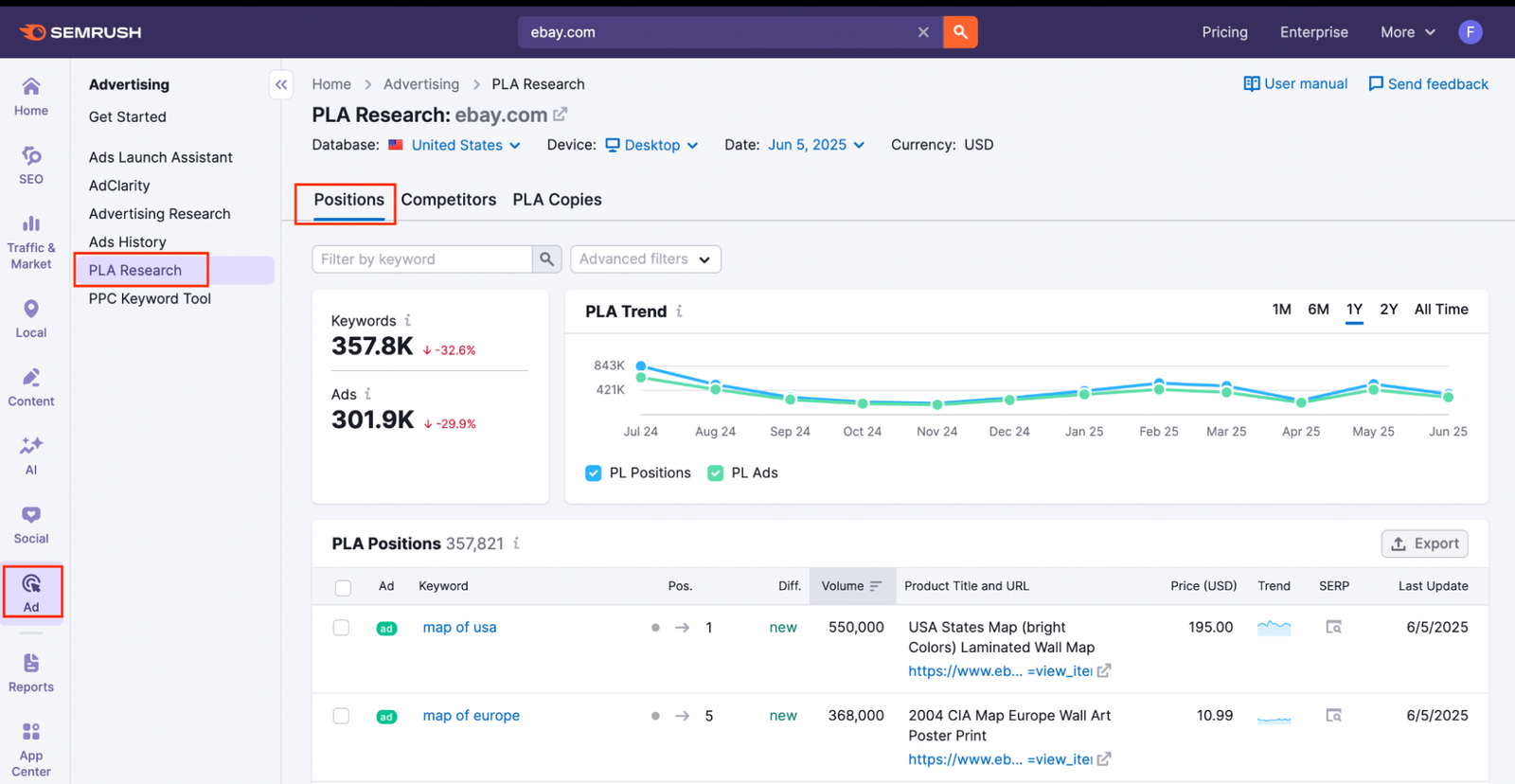Type in the Filter by keyword field
Screen dimensions: 1515x784
coord(421,259)
